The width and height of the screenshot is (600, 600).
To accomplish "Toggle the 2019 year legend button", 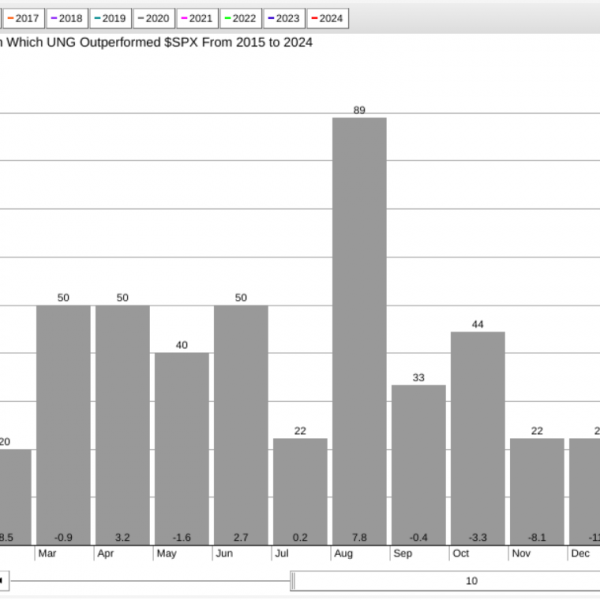I will (111, 18).
